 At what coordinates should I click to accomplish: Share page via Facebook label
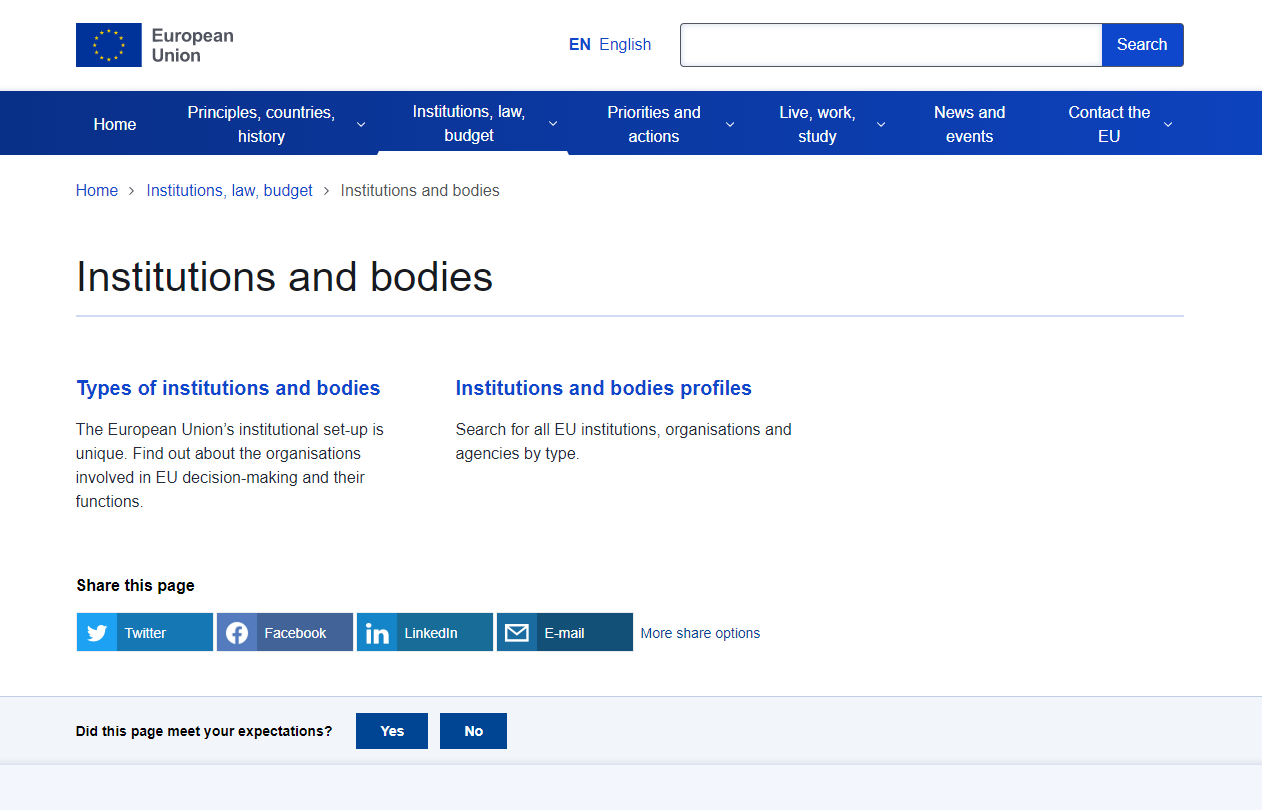point(295,633)
